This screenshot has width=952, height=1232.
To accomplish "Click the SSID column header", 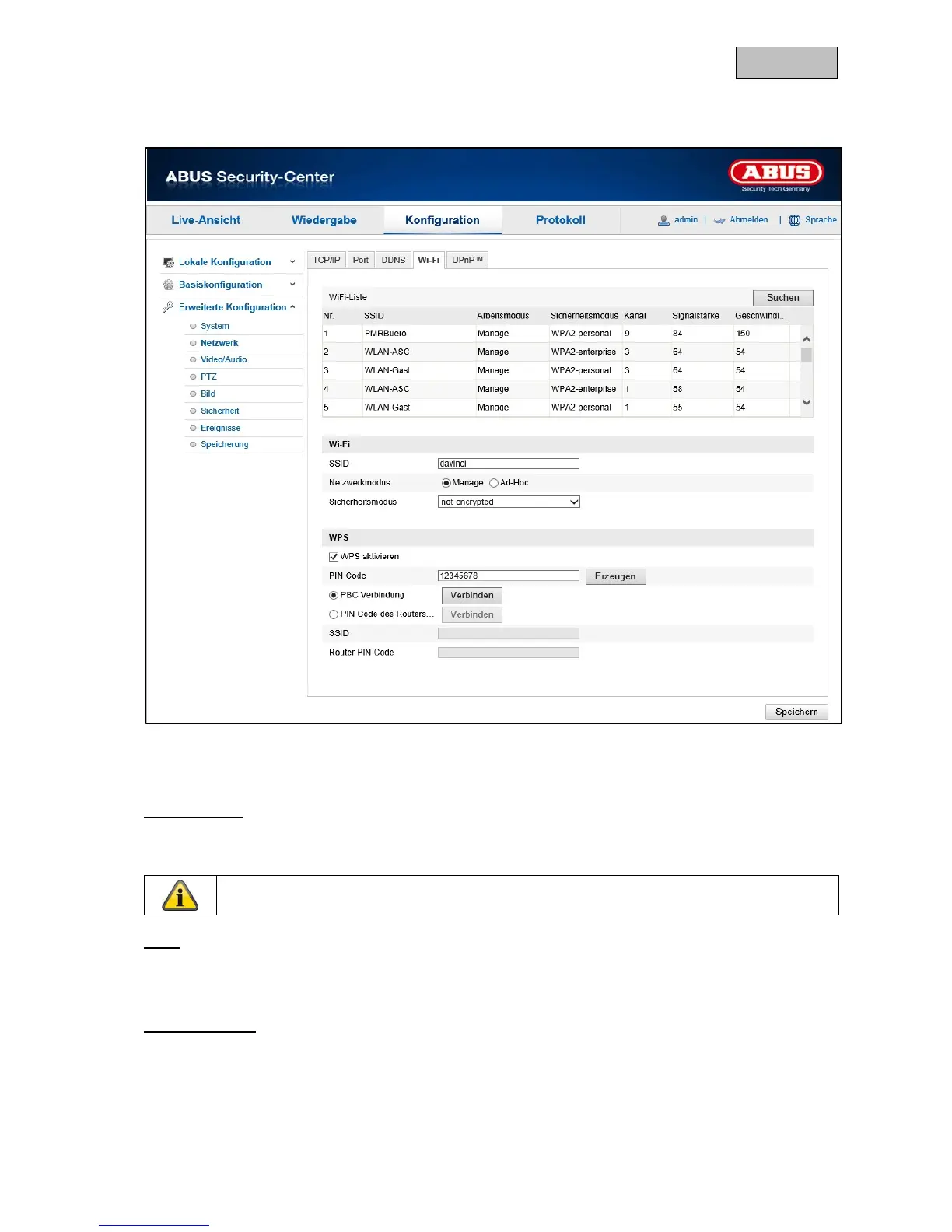I will [374, 316].
